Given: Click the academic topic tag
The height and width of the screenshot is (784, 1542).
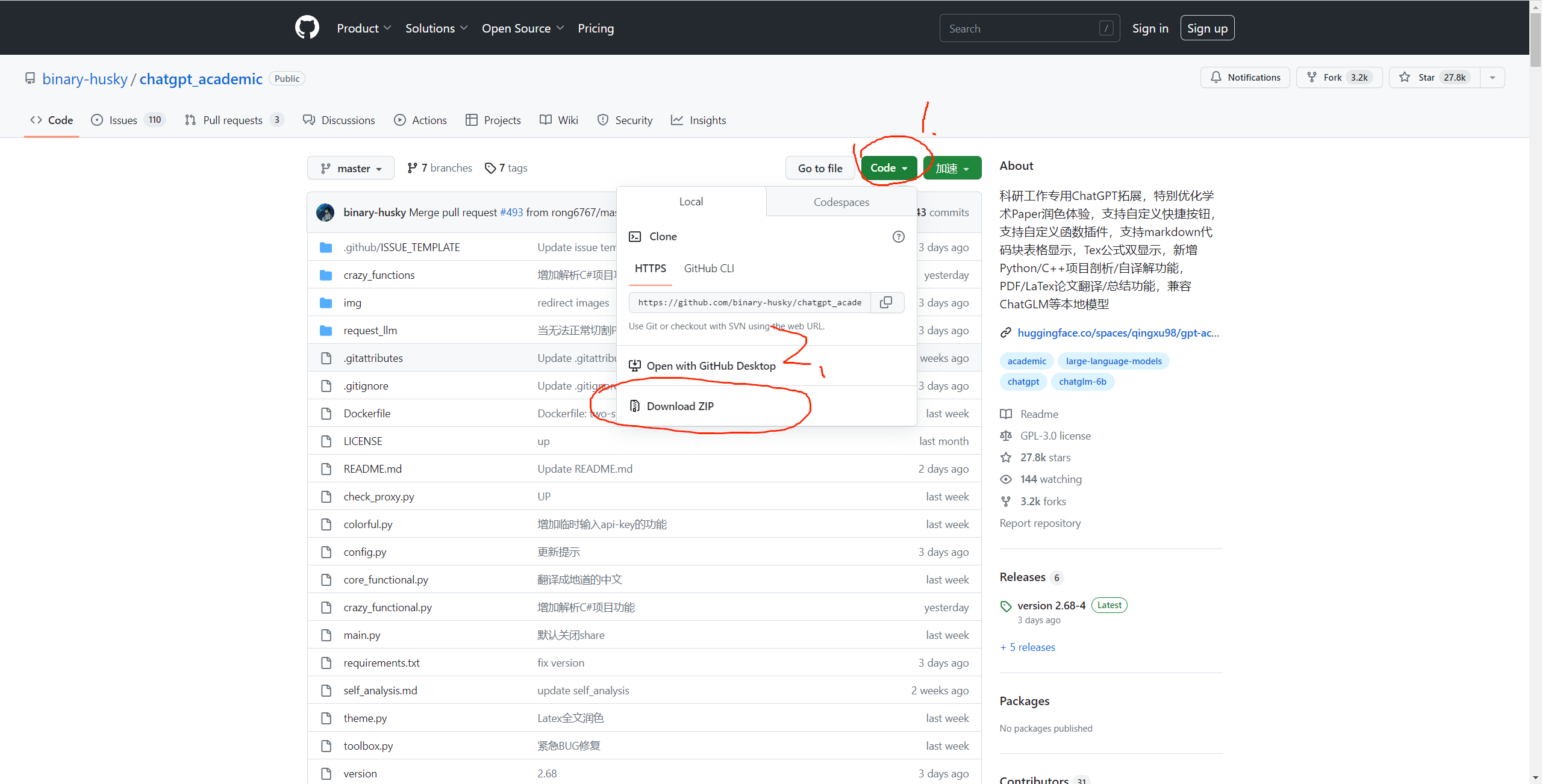Looking at the screenshot, I should (1026, 361).
